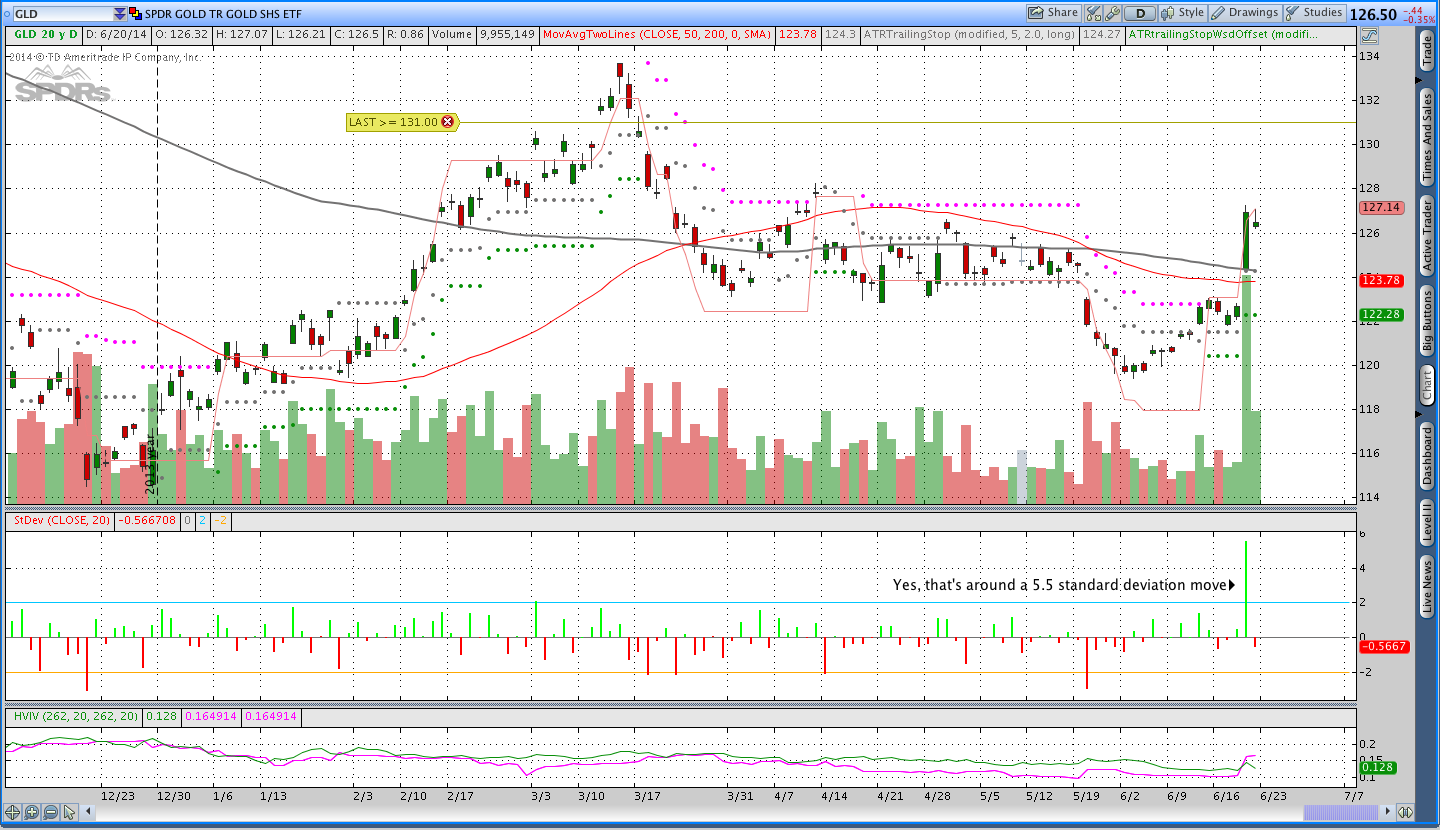Click the ATRTrailingStop study label
This screenshot has width=1440, height=830.
click(968, 34)
